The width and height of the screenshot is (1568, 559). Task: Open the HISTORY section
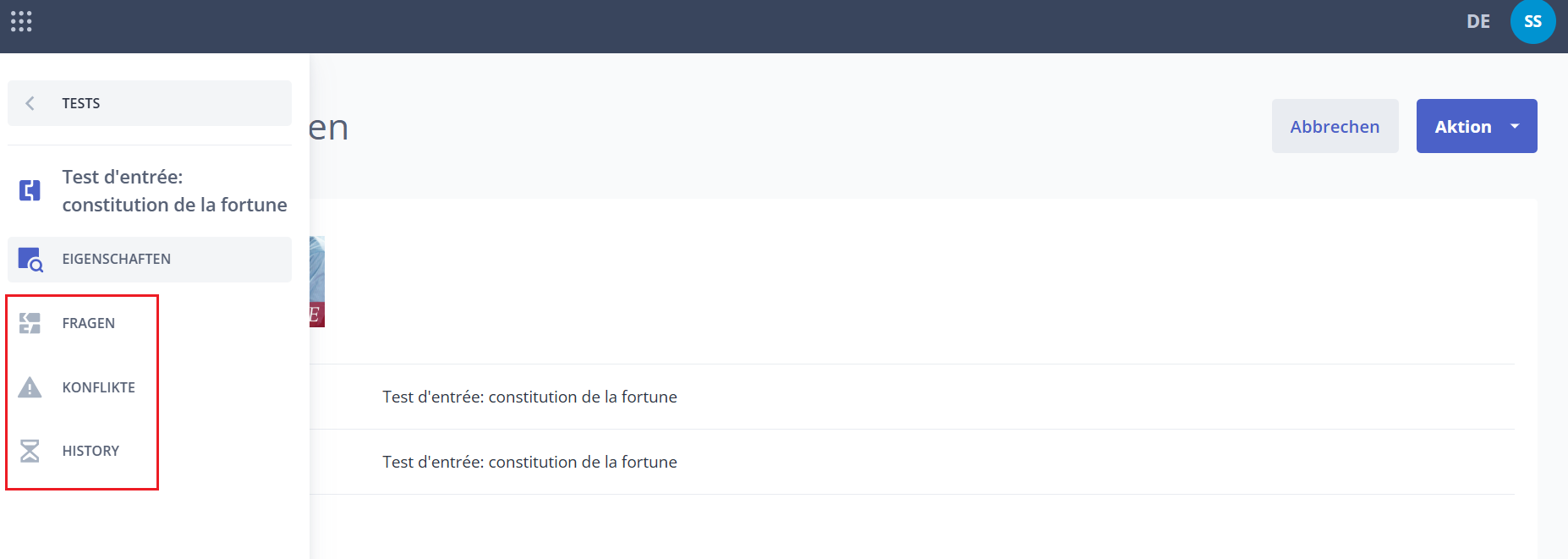pyautogui.click(x=90, y=451)
